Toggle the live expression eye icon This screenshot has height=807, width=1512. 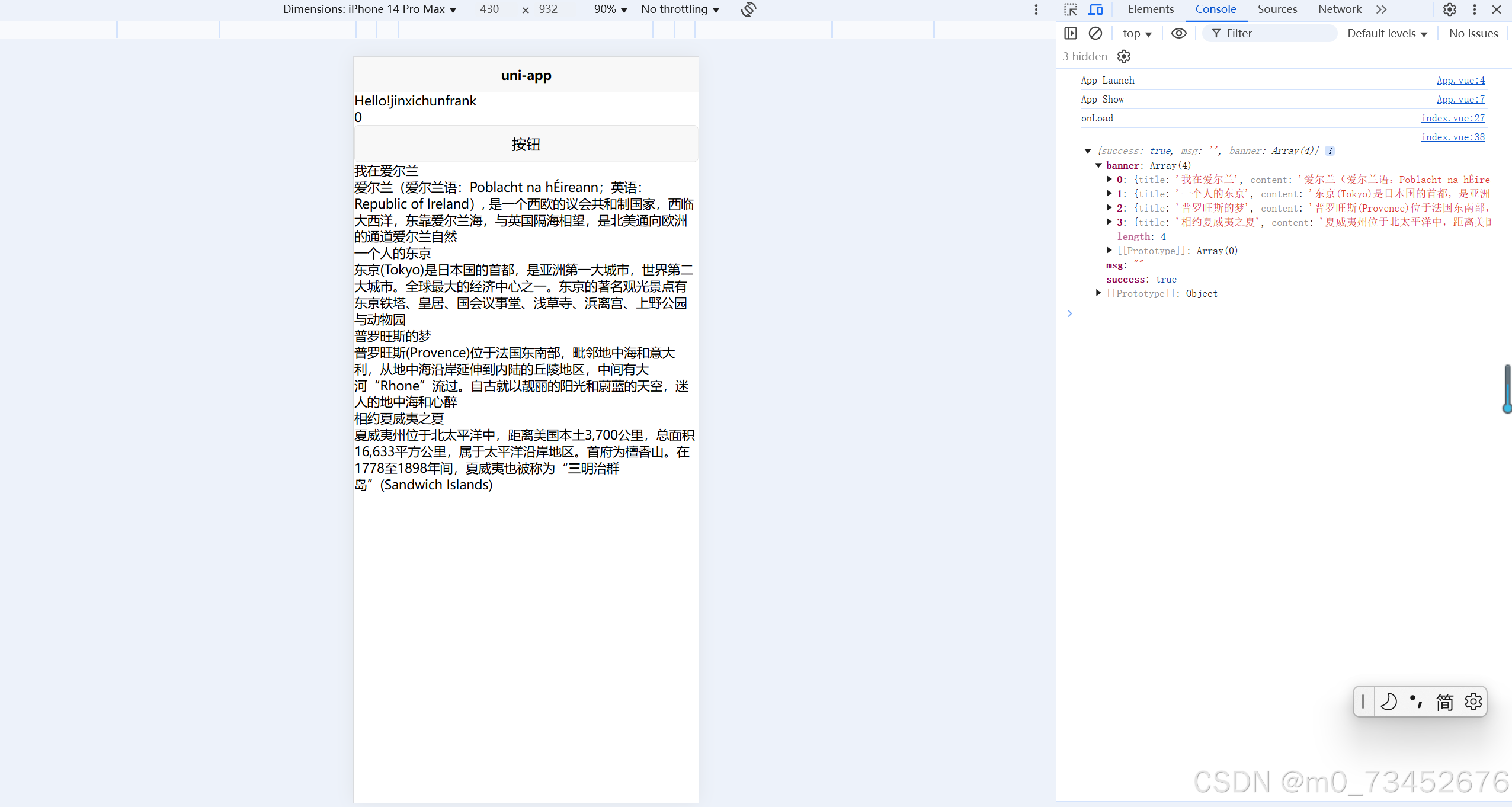pos(1178,33)
